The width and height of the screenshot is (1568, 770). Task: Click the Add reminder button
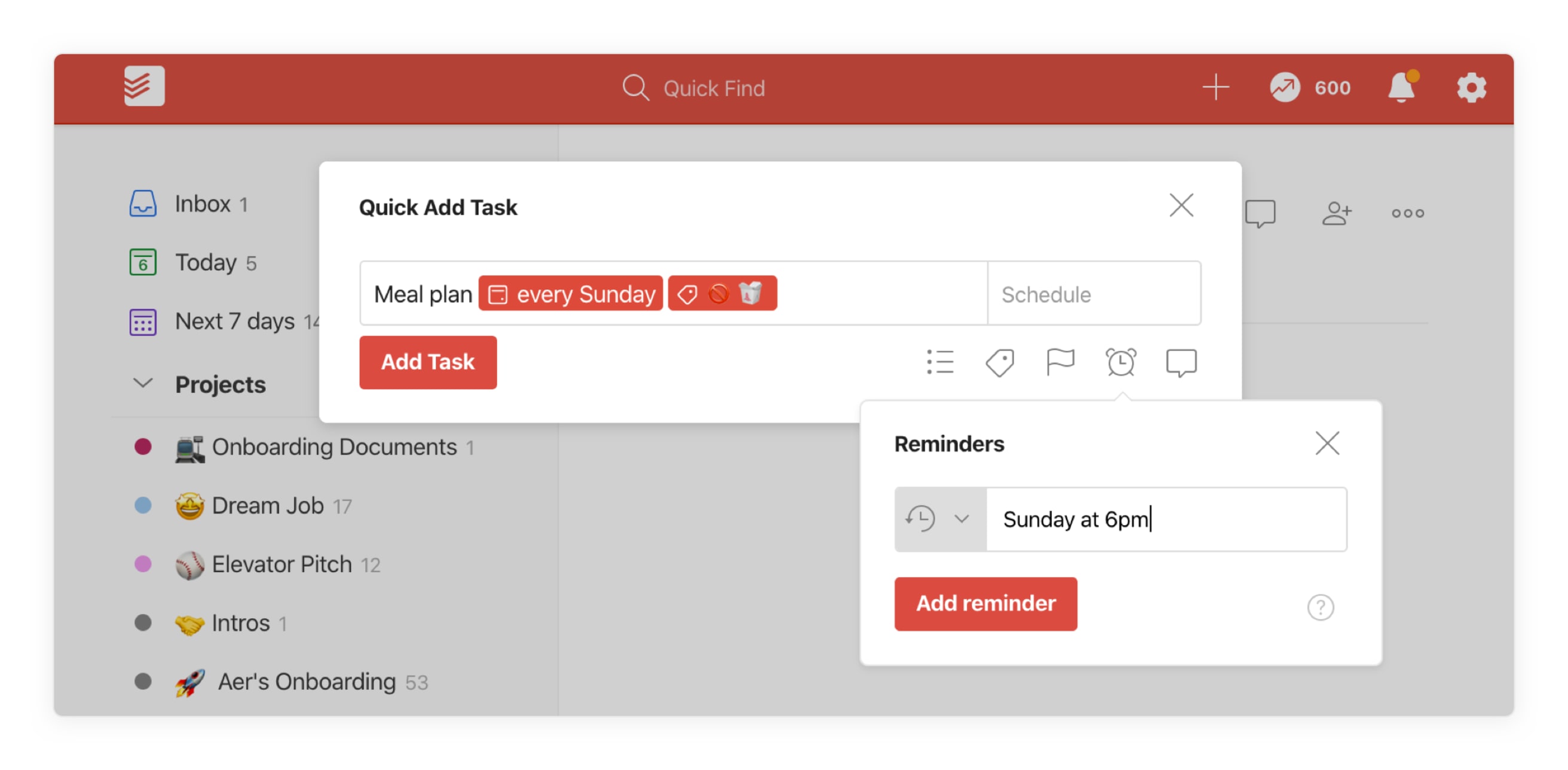(x=985, y=604)
